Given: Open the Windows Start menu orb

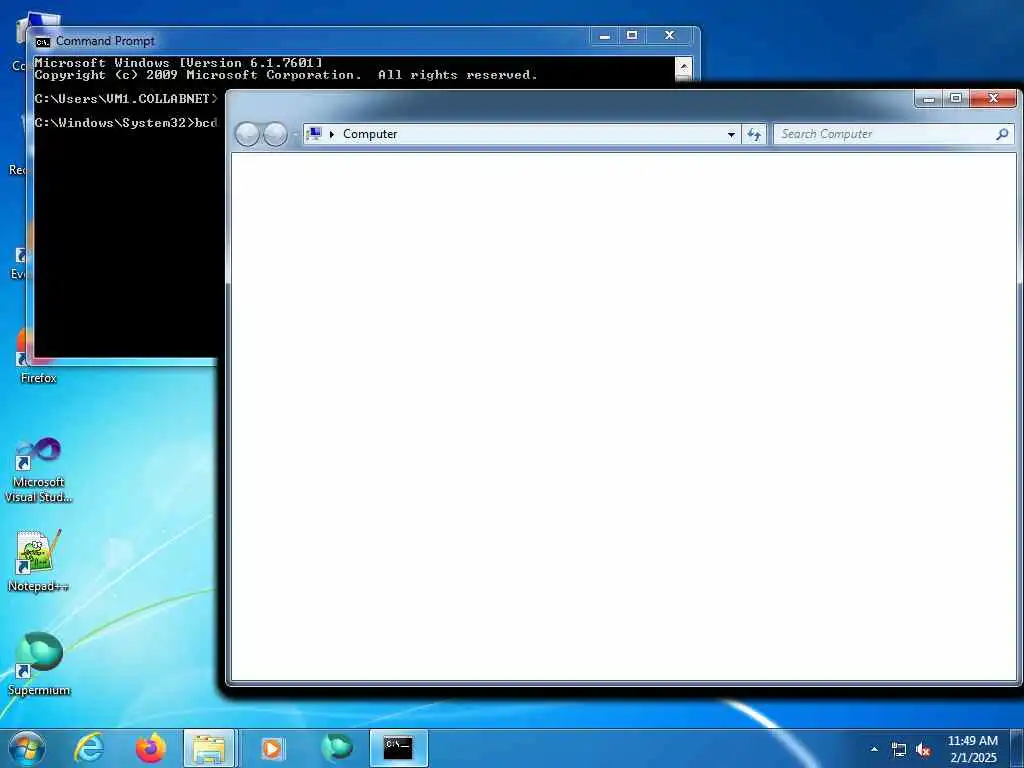Looking at the screenshot, I should (26, 748).
